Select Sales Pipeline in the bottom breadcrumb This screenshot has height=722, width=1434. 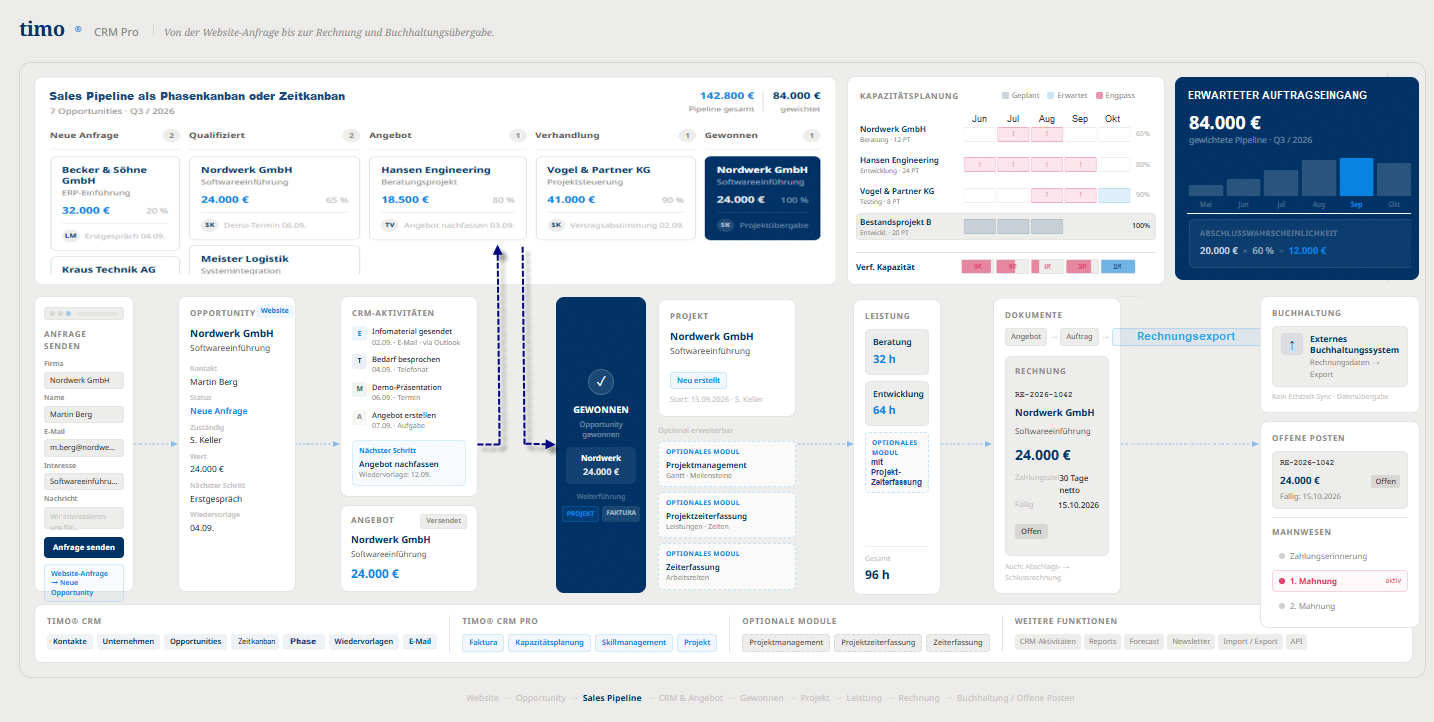[x=612, y=698]
